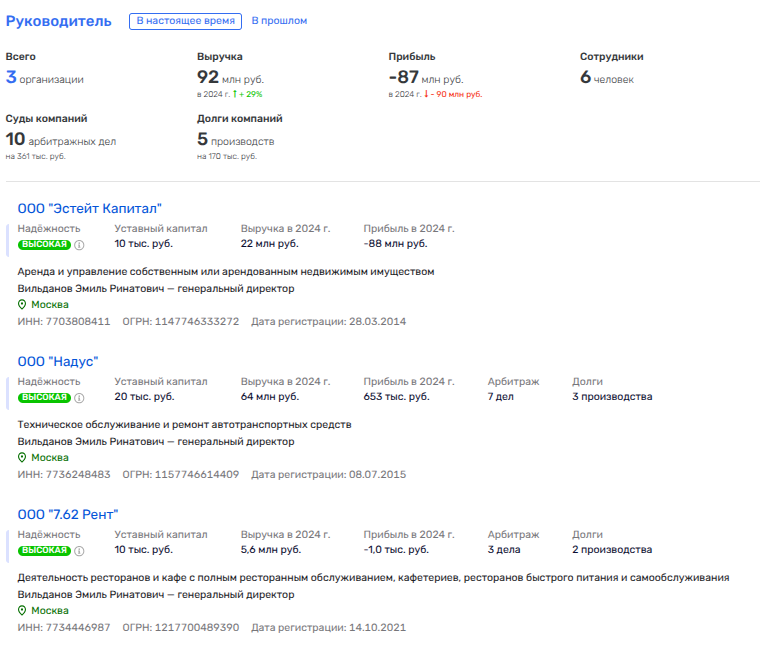Viewport: 763px width, 649px height.
Task: Click ВЫСОКАЯ reliability badge for Эстейт Капитал
Action: point(45,244)
